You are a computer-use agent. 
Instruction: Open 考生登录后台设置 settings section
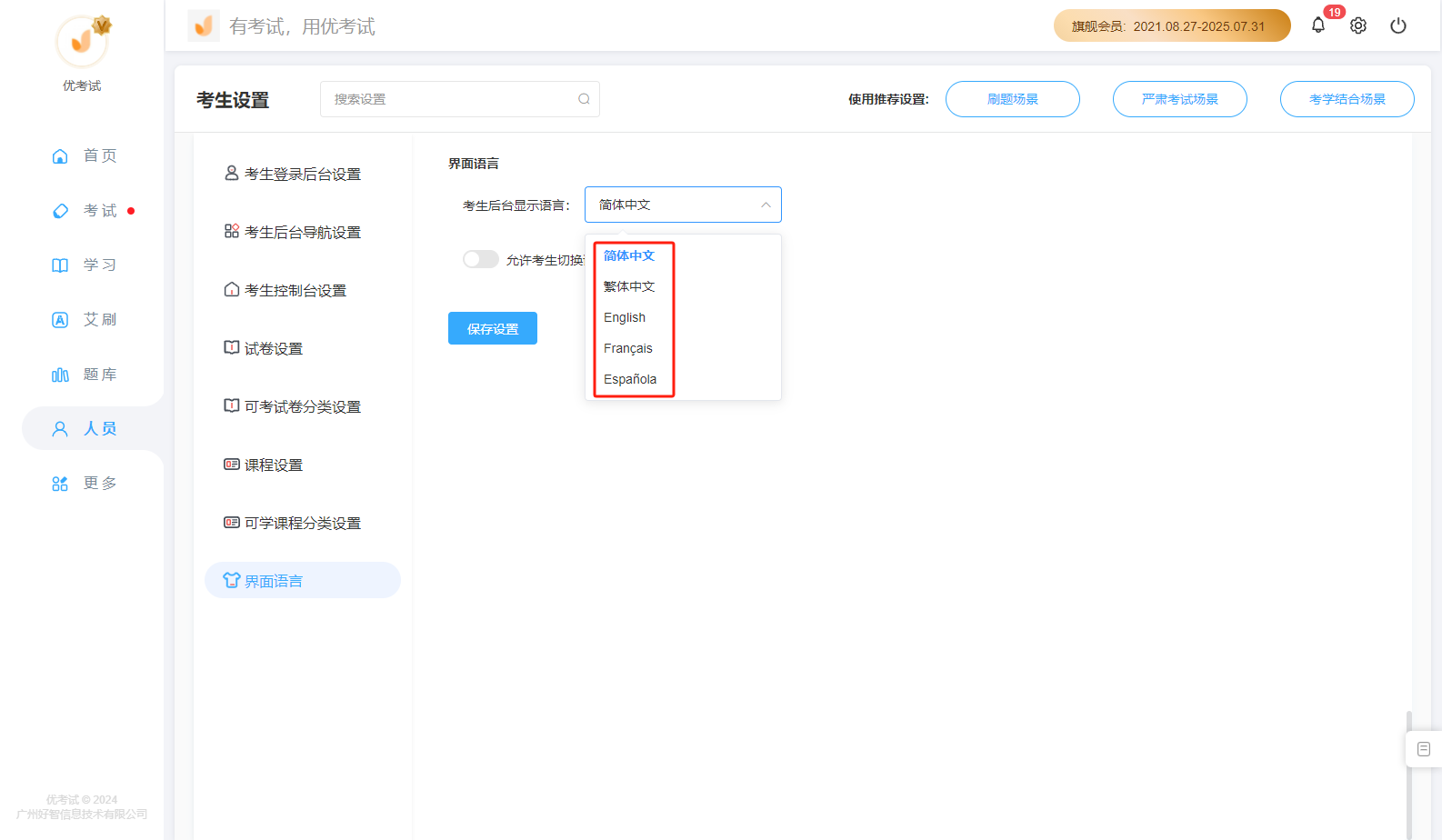click(x=303, y=174)
